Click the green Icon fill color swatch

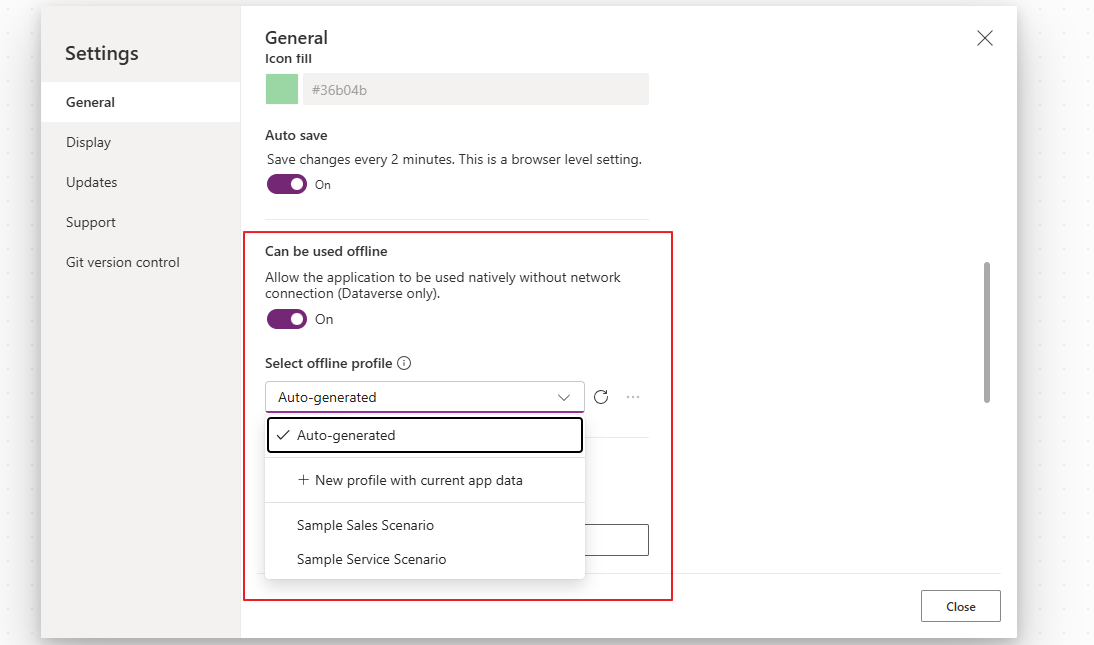pos(282,89)
